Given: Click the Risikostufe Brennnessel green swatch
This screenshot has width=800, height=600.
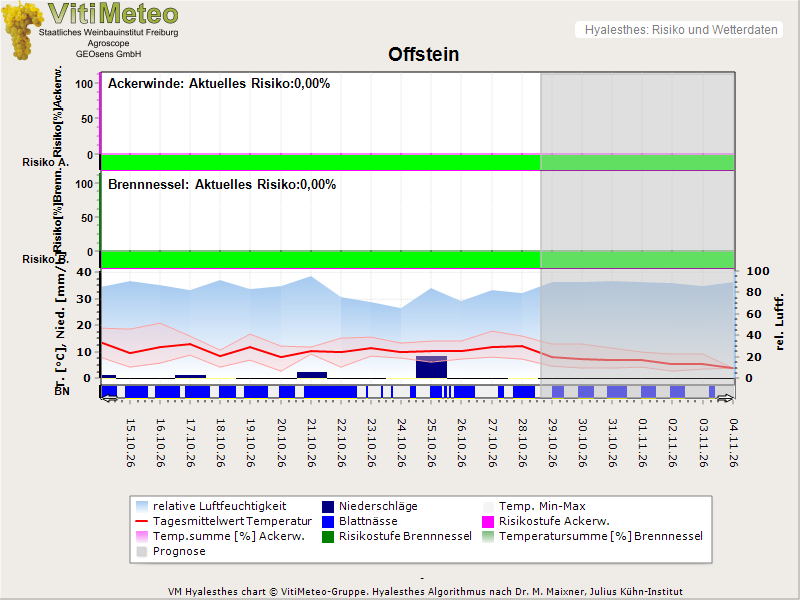Looking at the screenshot, I should tap(328, 537).
